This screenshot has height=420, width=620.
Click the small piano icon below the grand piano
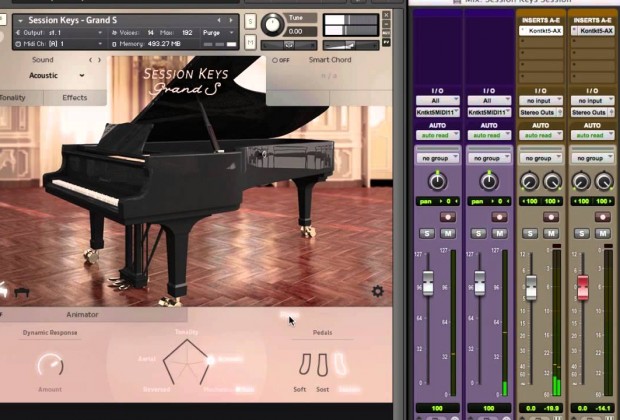pyautogui.click(x=22, y=292)
